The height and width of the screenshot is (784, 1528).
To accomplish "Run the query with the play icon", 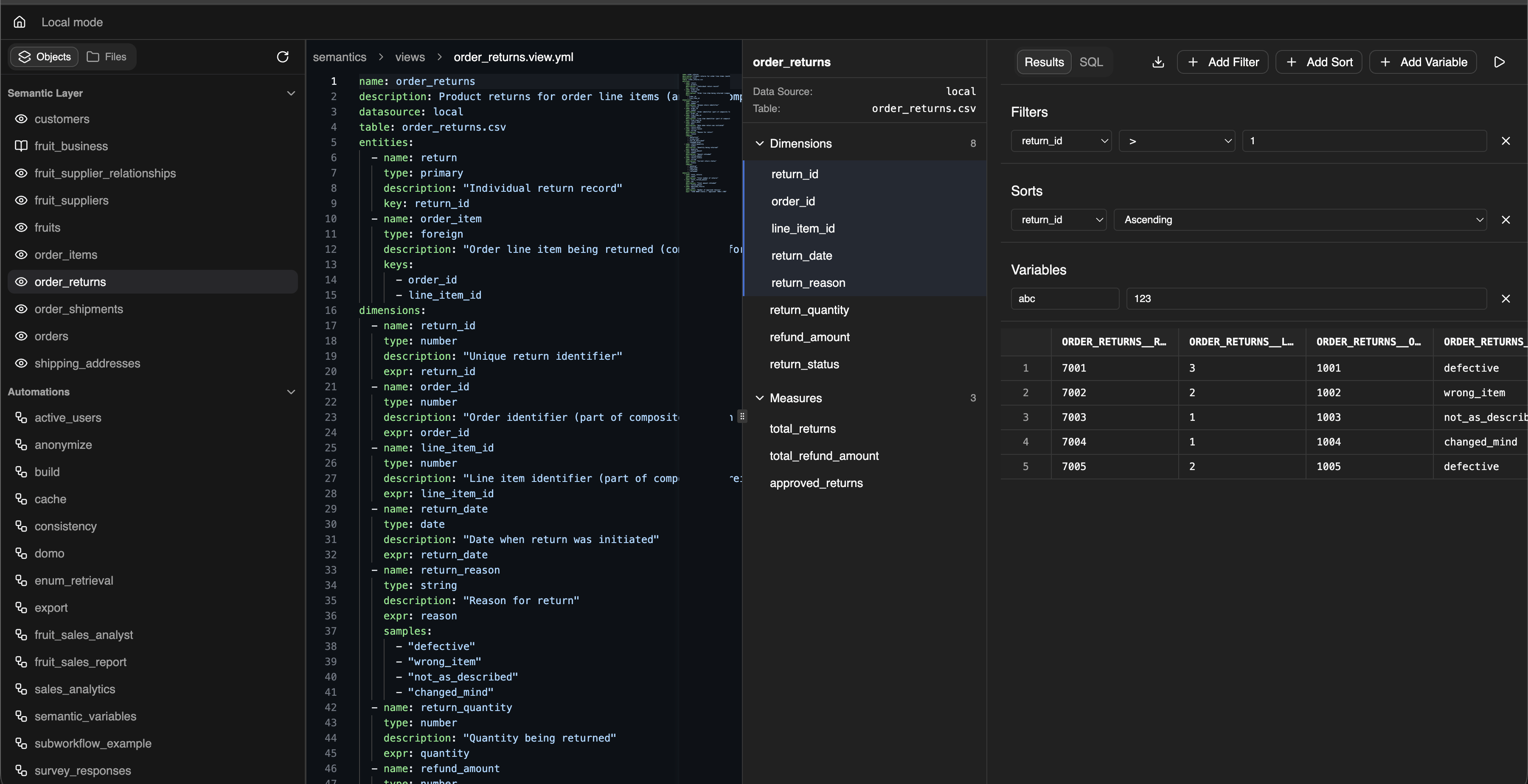I will [1499, 62].
